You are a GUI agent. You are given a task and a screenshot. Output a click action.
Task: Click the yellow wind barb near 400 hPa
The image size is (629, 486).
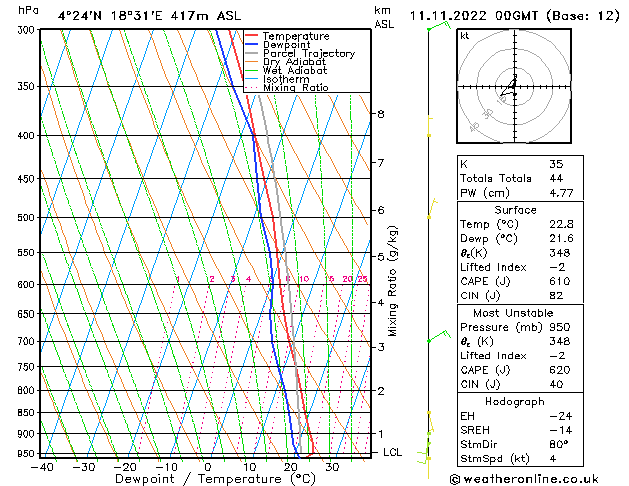pos(430,126)
